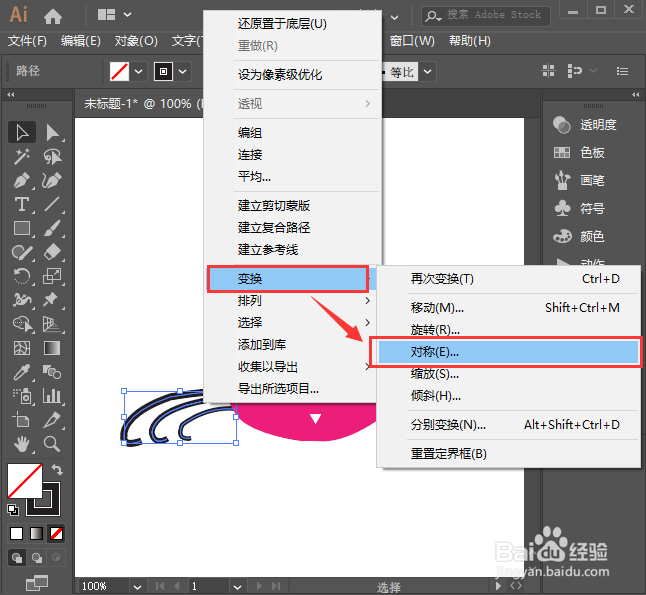Select the Direct Selection tool

click(52, 133)
